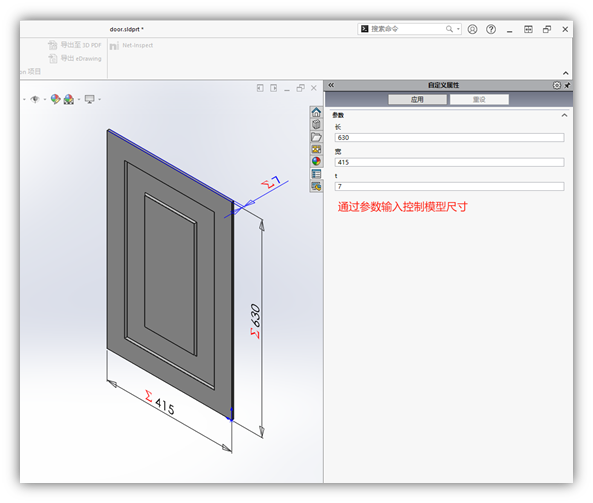Image resolution: width=593 pixels, height=503 pixels.
Task: Open the Net-Inspect tool
Action: click(x=131, y=45)
